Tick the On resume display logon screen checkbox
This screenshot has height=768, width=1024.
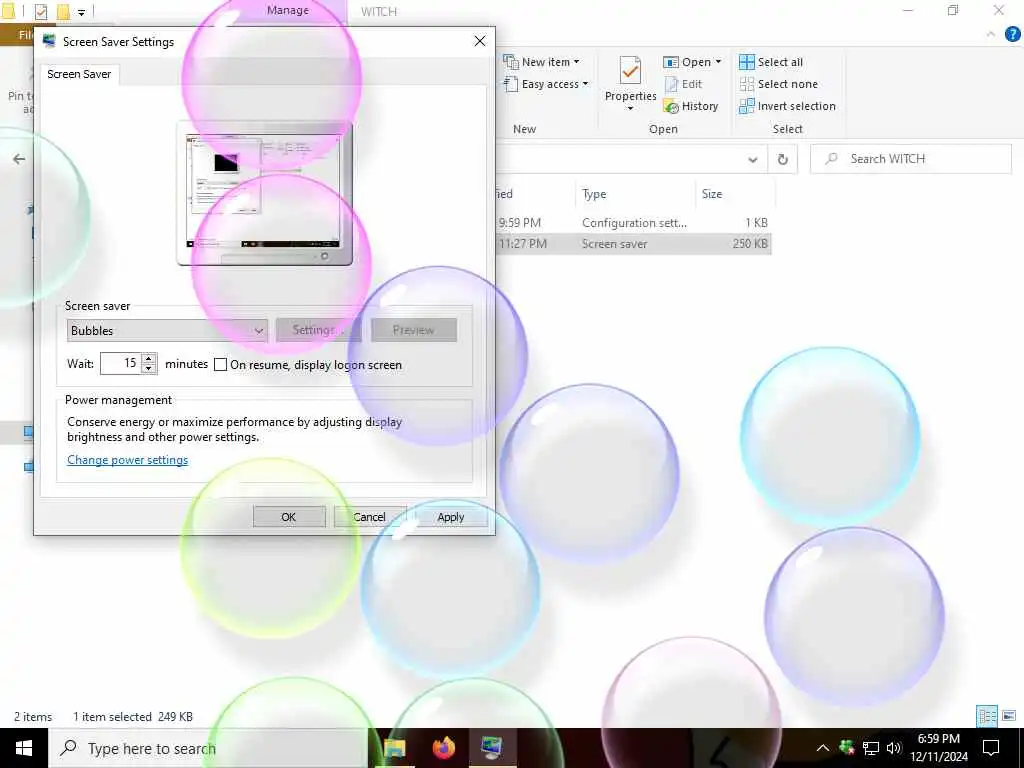pos(221,364)
